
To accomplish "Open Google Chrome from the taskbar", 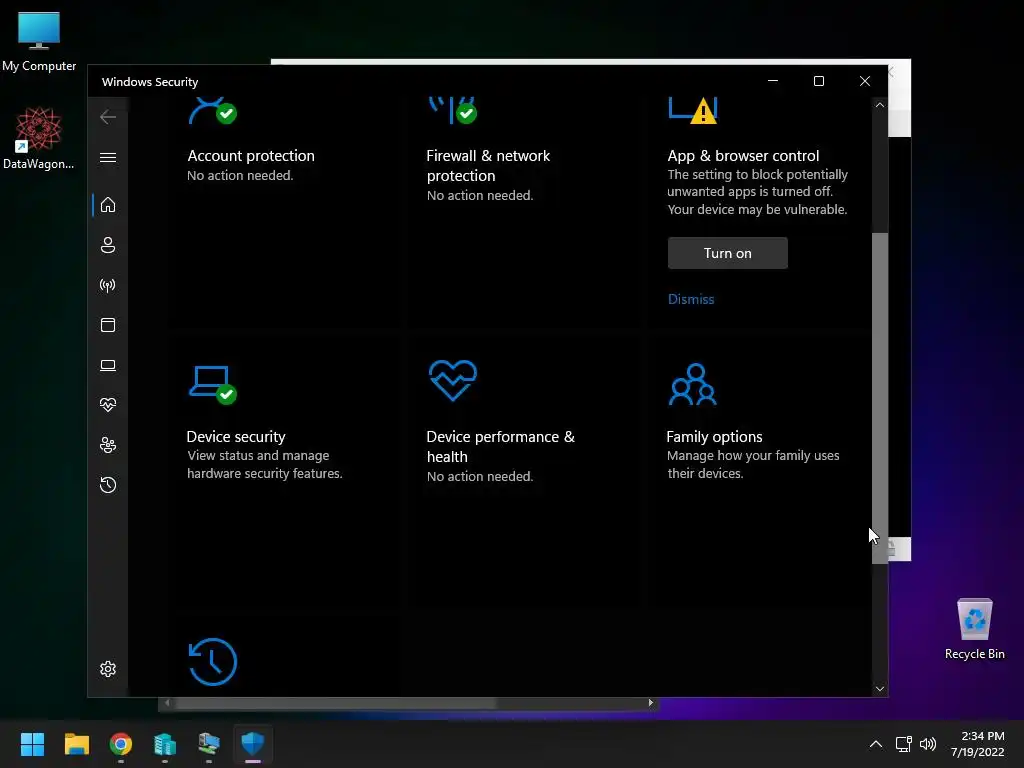I will (x=121, y=744).
